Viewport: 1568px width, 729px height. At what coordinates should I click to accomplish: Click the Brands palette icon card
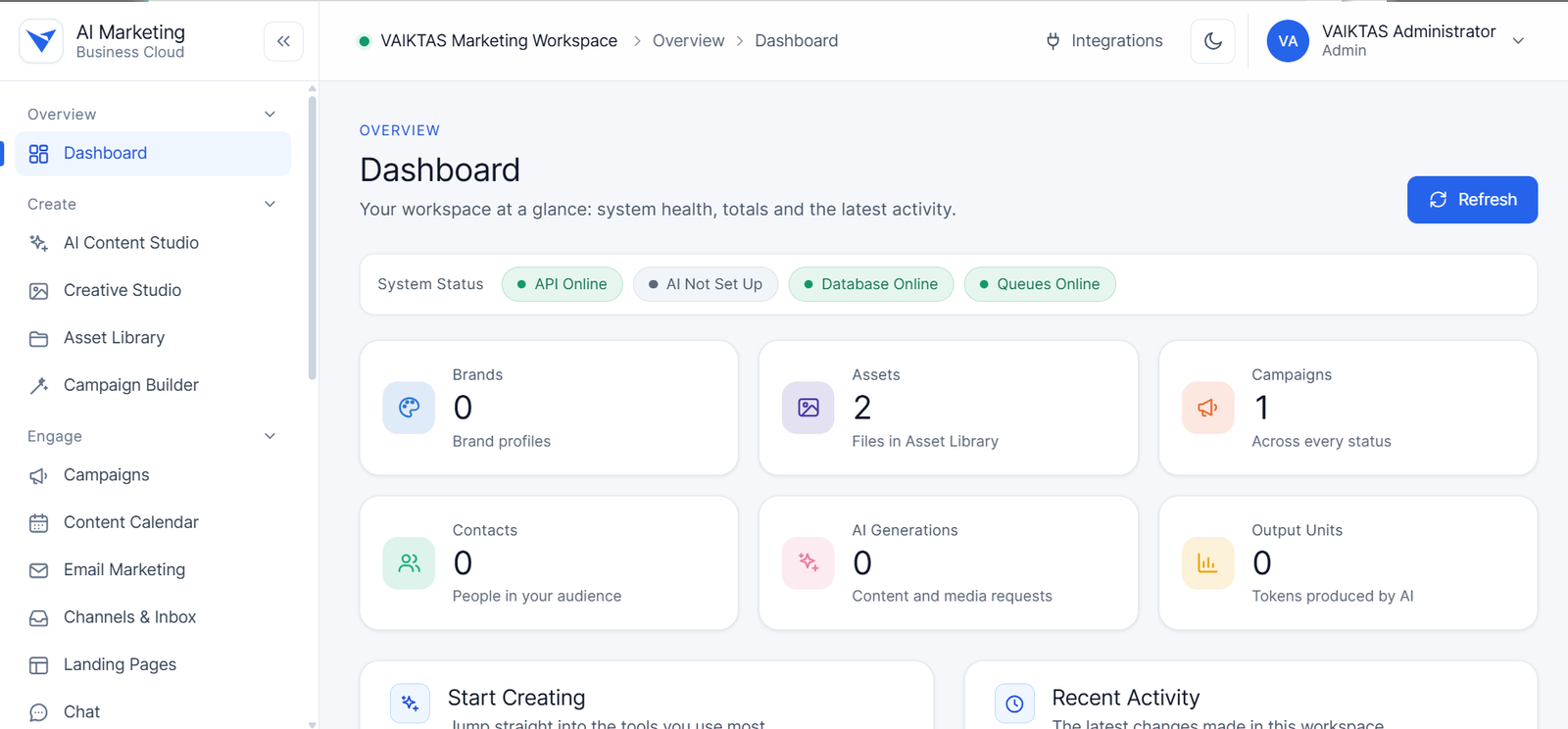(x=409, y=408)
